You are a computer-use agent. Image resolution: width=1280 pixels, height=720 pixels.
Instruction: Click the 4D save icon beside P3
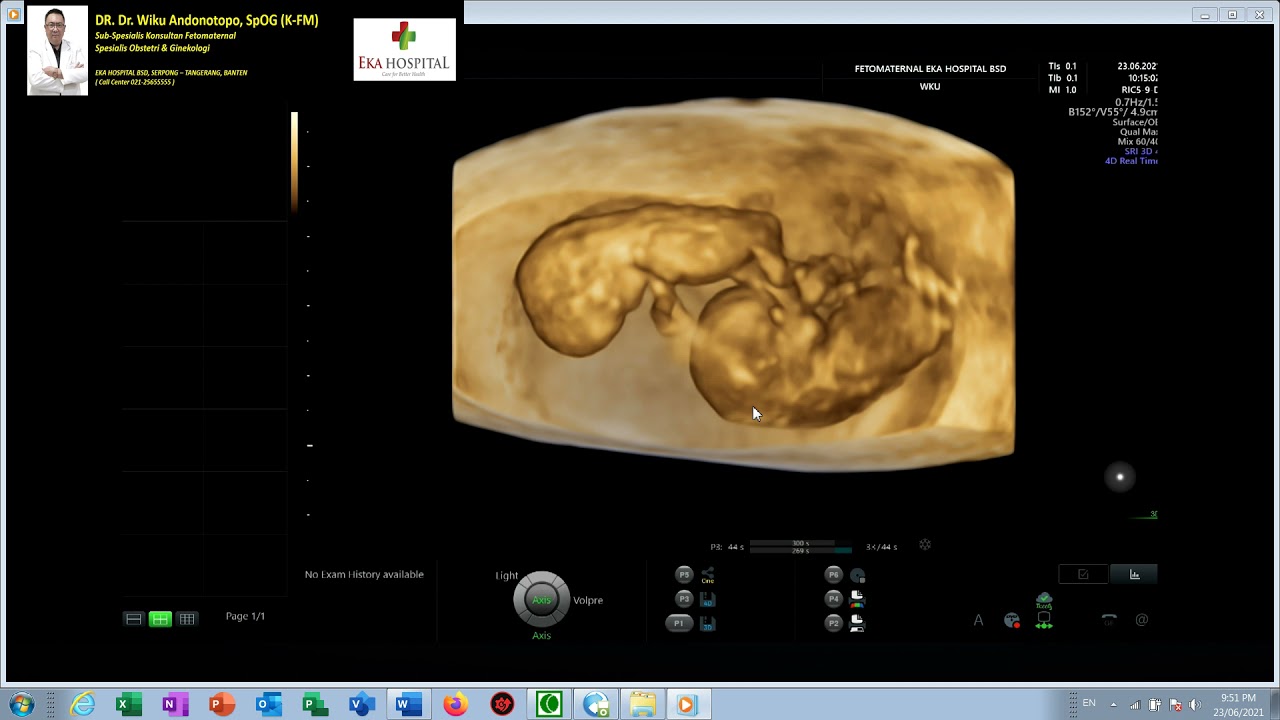(x=708, y=599)
